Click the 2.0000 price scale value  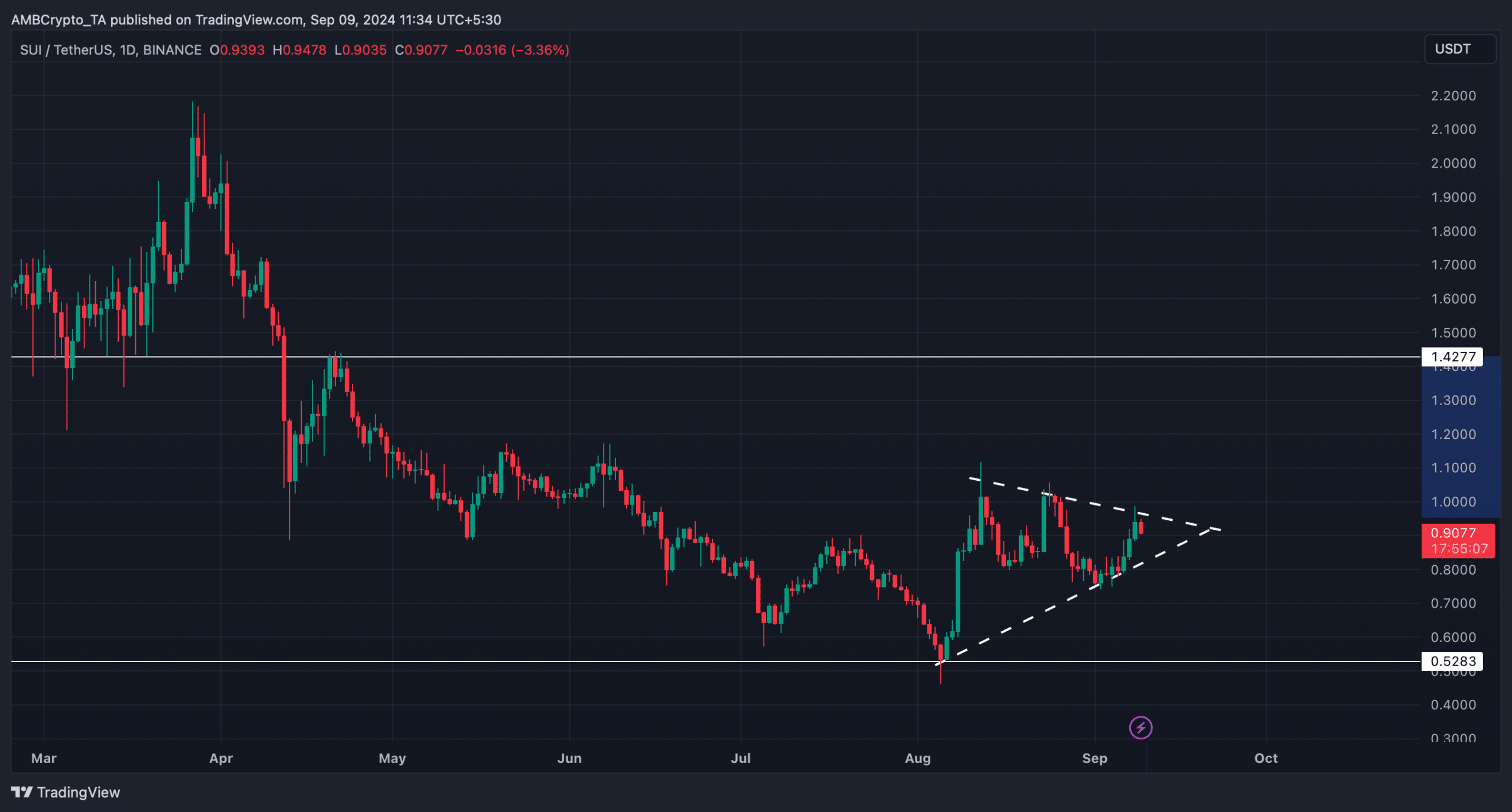[1453, 163]
